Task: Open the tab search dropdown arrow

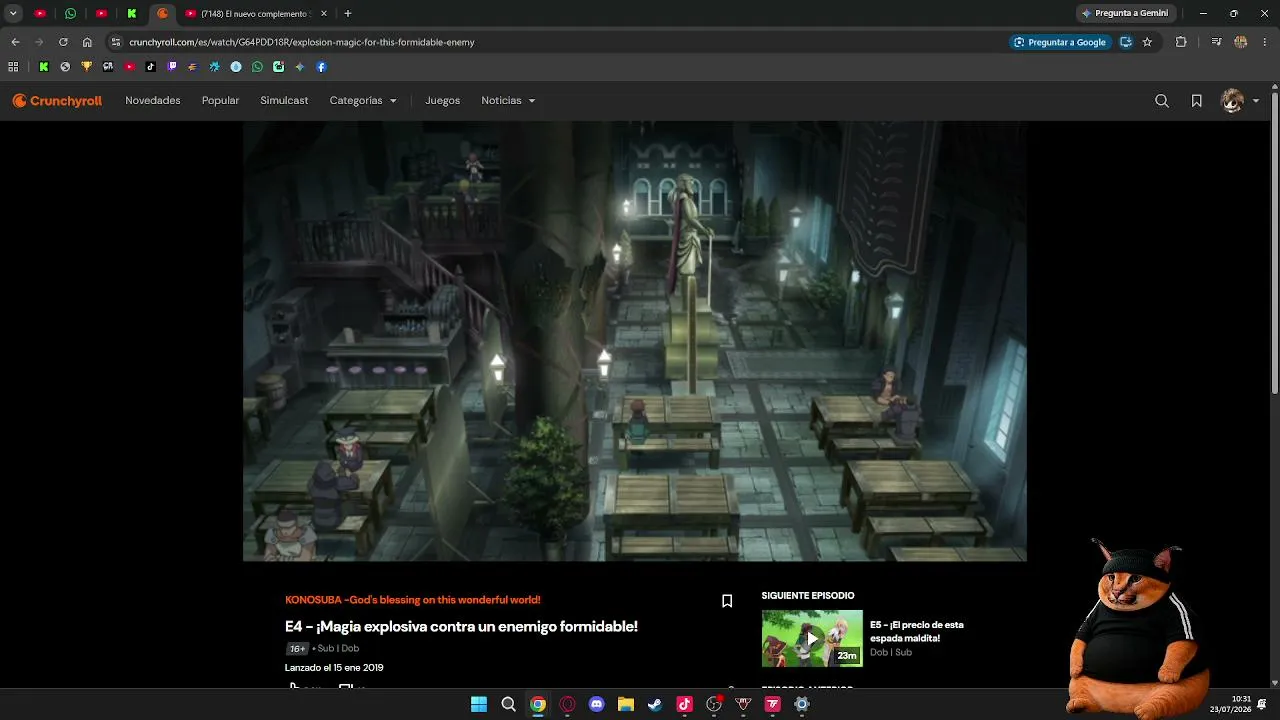Action: click(x=13, y=14)
